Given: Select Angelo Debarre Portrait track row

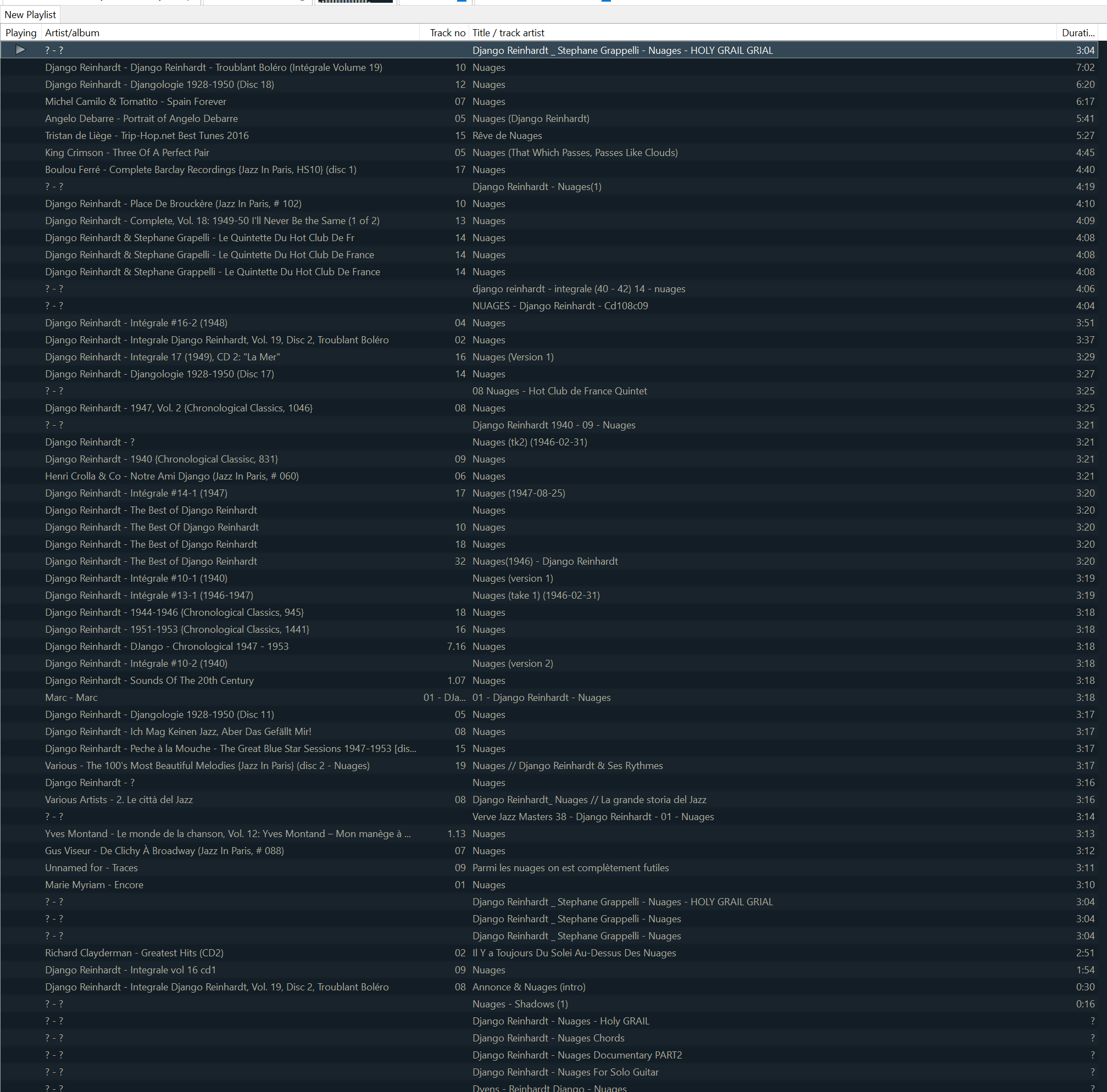Looking at the screenshot, I should [x=142, y=119].
